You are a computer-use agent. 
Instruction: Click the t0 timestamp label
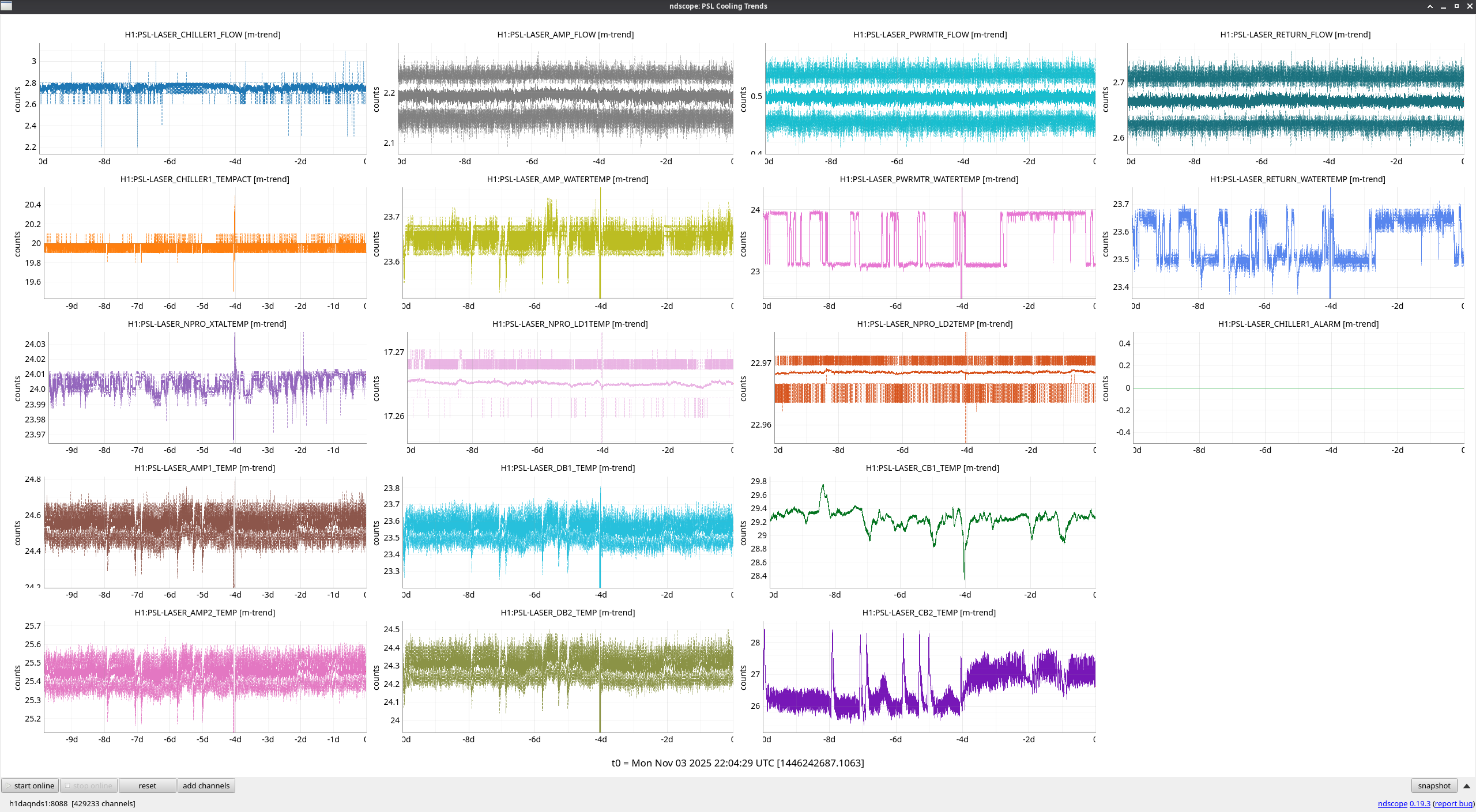coord(737,762)
